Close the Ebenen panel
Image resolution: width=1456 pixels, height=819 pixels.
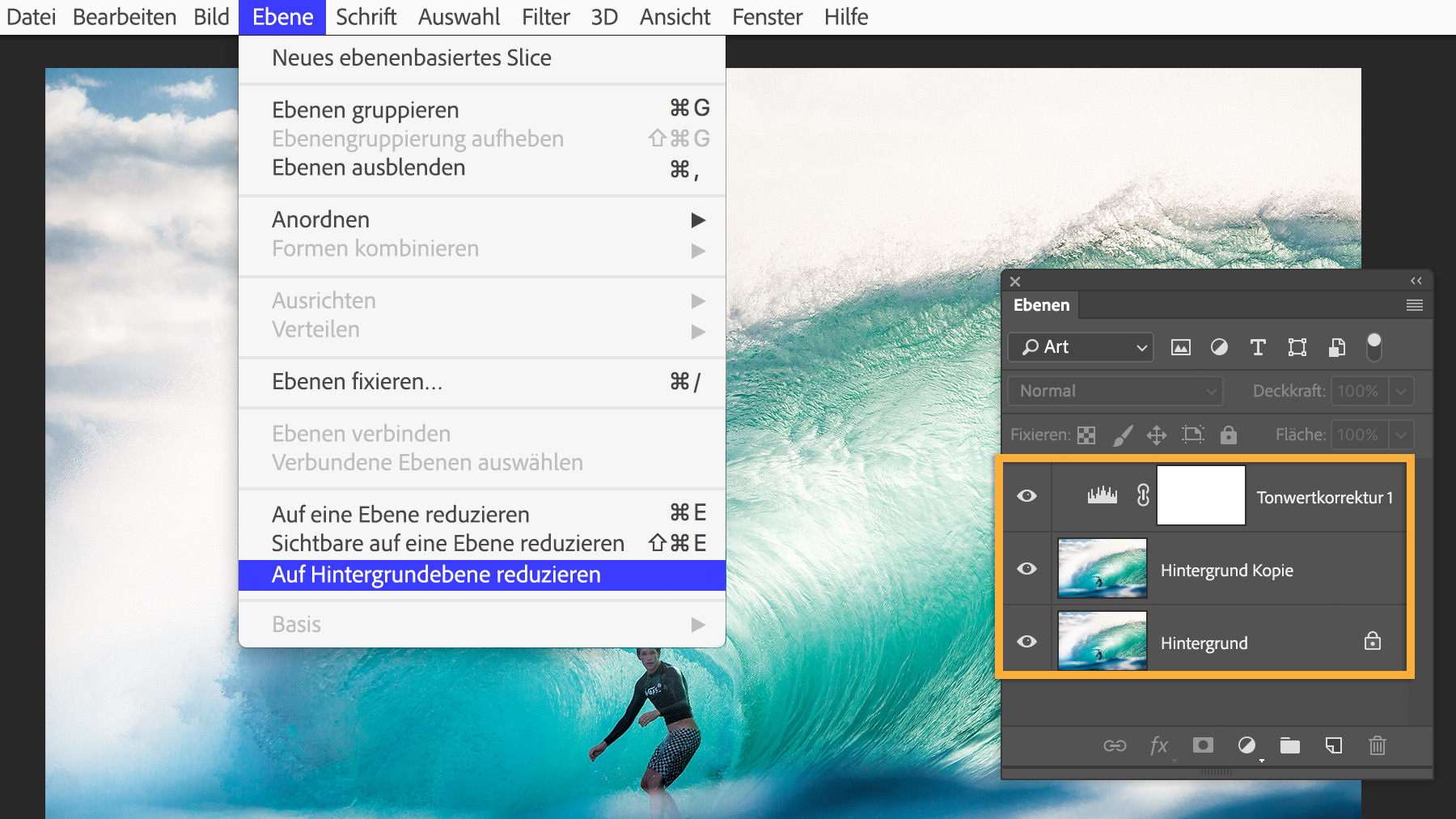click(x=1015, y=282)
